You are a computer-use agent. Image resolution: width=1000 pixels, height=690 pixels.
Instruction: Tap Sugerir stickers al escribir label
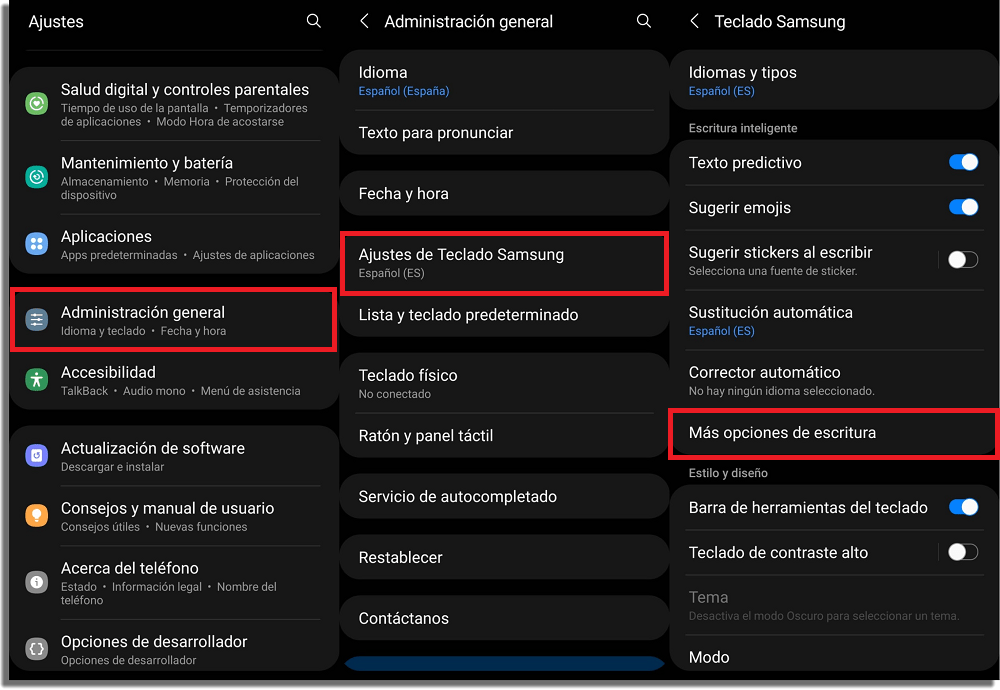(780, 253)
